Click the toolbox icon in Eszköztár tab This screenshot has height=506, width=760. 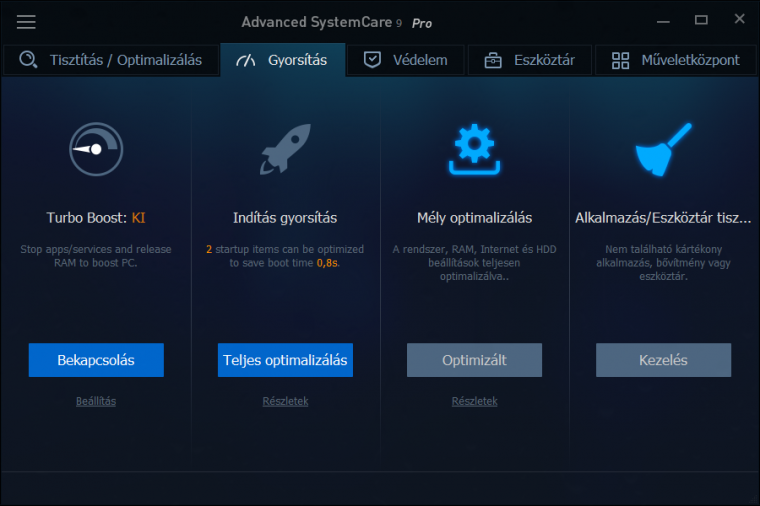pyautogui.click(x=493, y=61)
